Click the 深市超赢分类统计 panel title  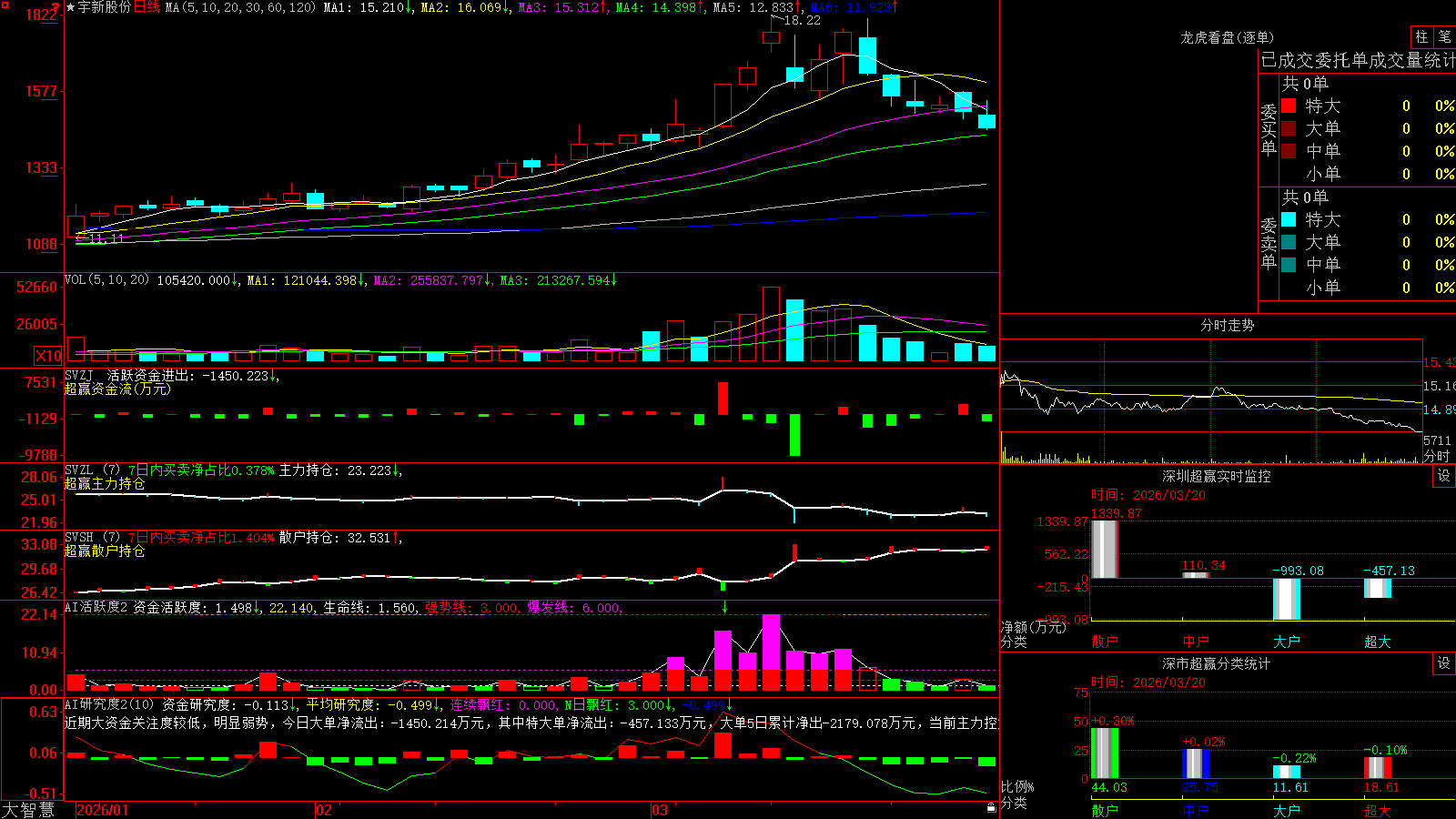(x=1217, y=663)
